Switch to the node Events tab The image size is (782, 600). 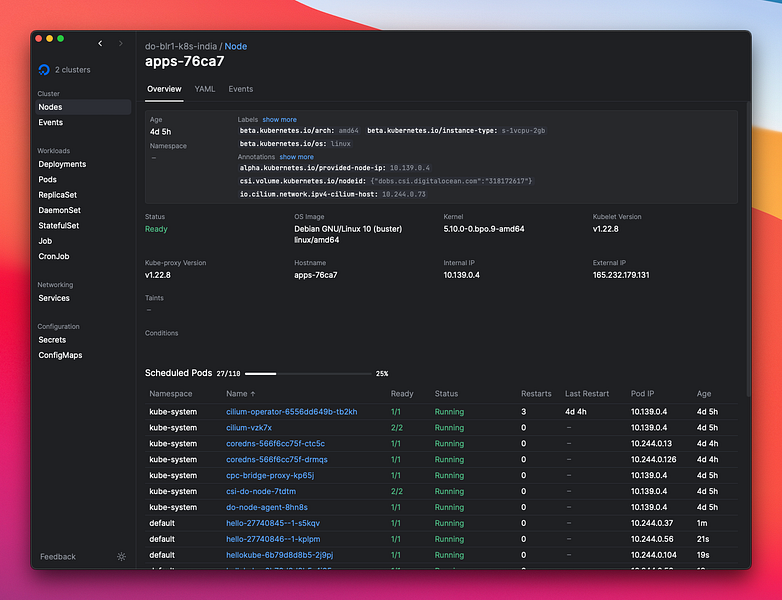[x=241, y=89]
